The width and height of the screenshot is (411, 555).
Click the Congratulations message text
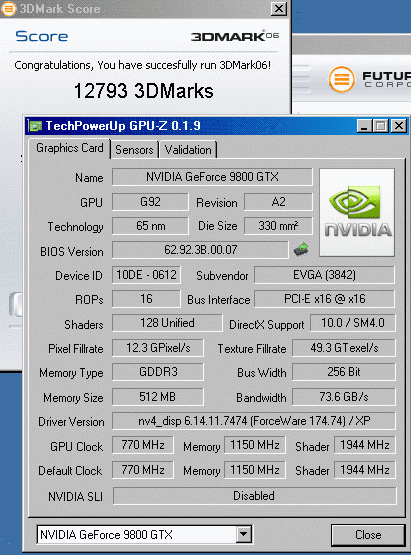[143, 65]
